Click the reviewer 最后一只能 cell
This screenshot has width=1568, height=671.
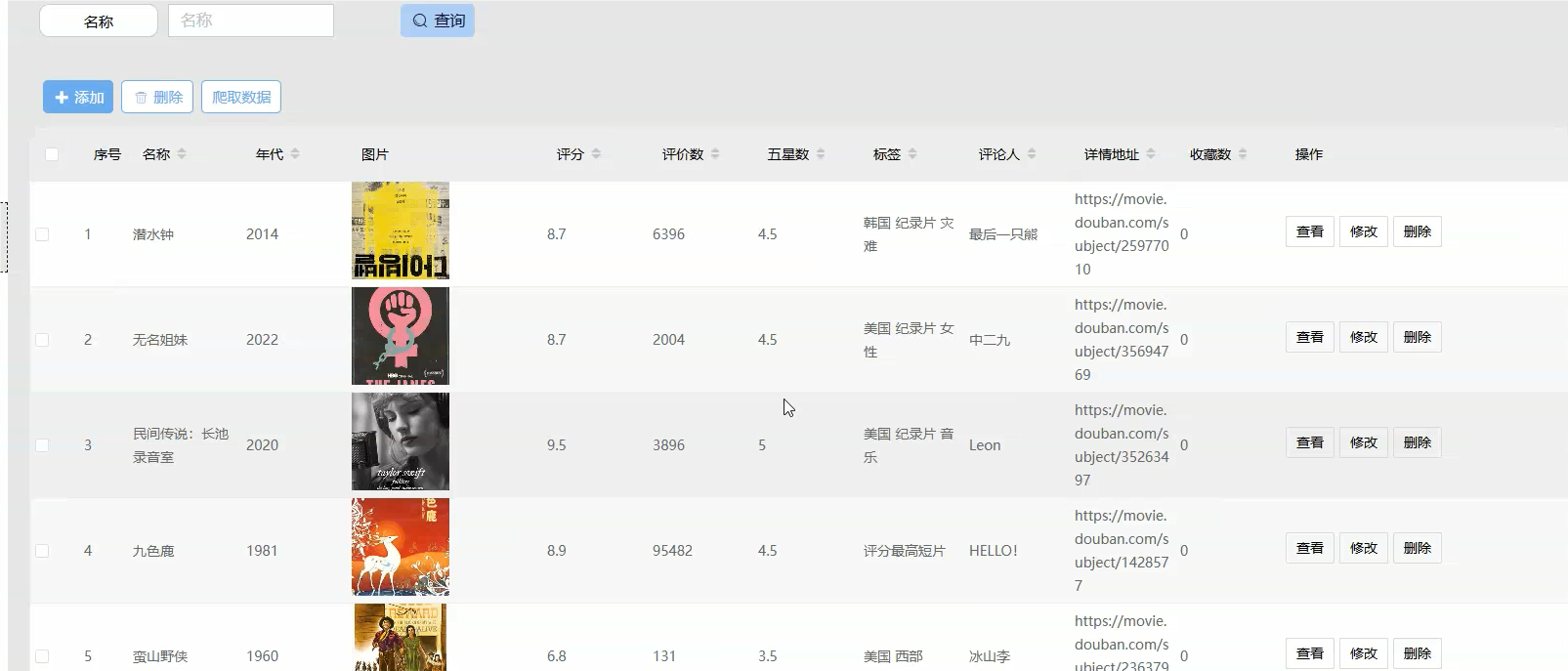pos(1003,234)
